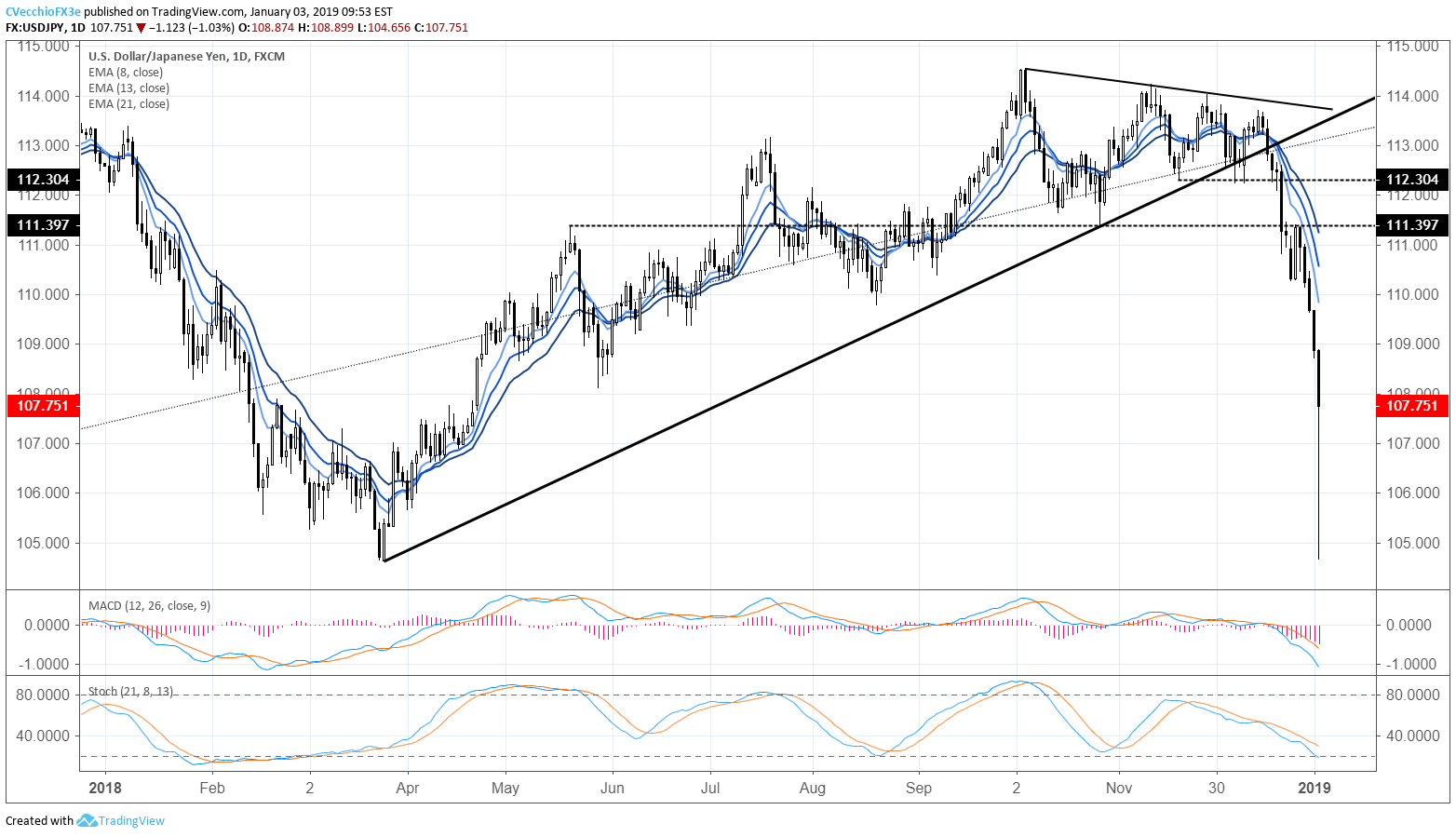Click the 105.000 value on right price axis
The image size is (1456, 837).
(1412, 543)
